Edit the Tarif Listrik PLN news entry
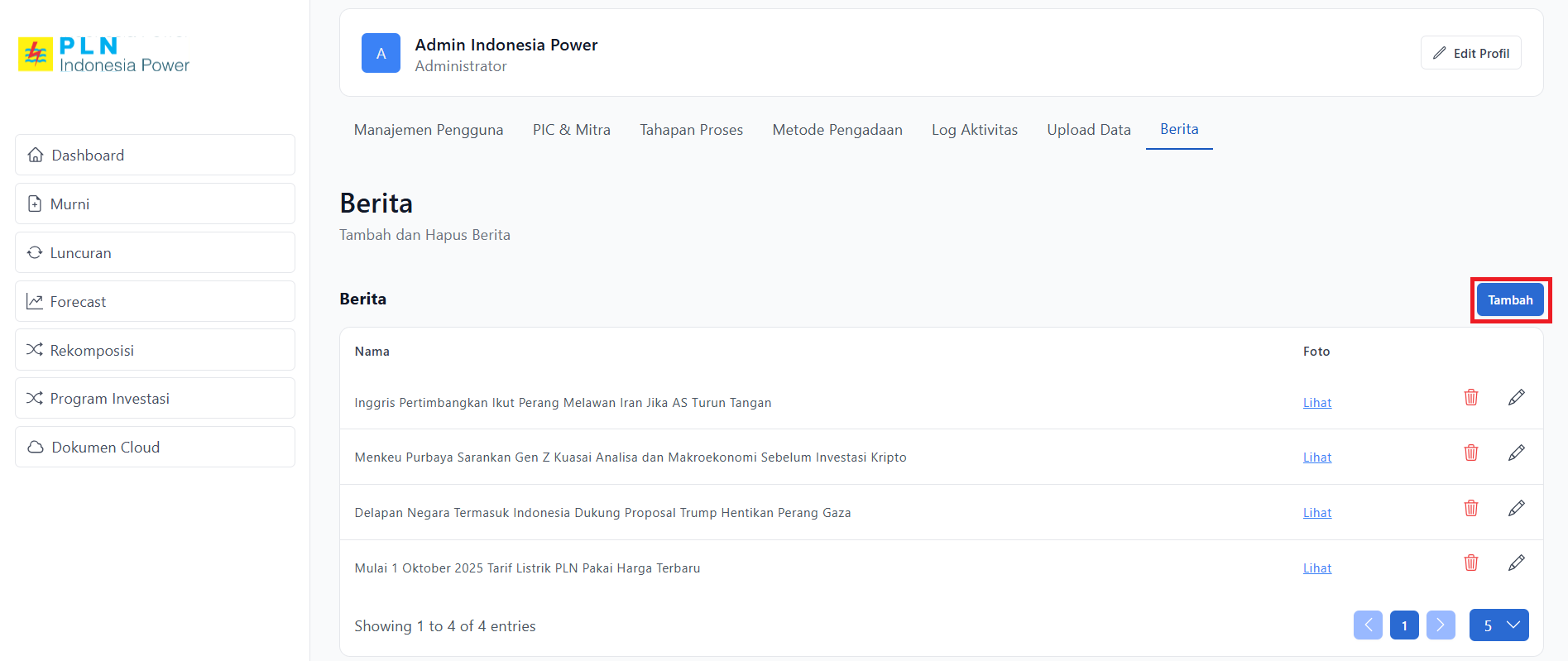 (x=1516, y=563)
